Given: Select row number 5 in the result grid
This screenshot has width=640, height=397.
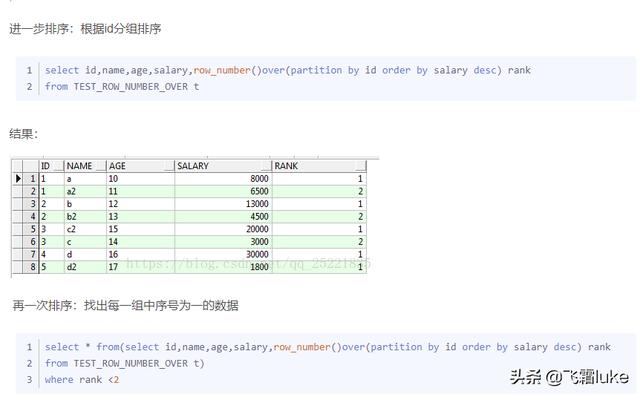Looking at the screenshot, I should coord(31,229).
